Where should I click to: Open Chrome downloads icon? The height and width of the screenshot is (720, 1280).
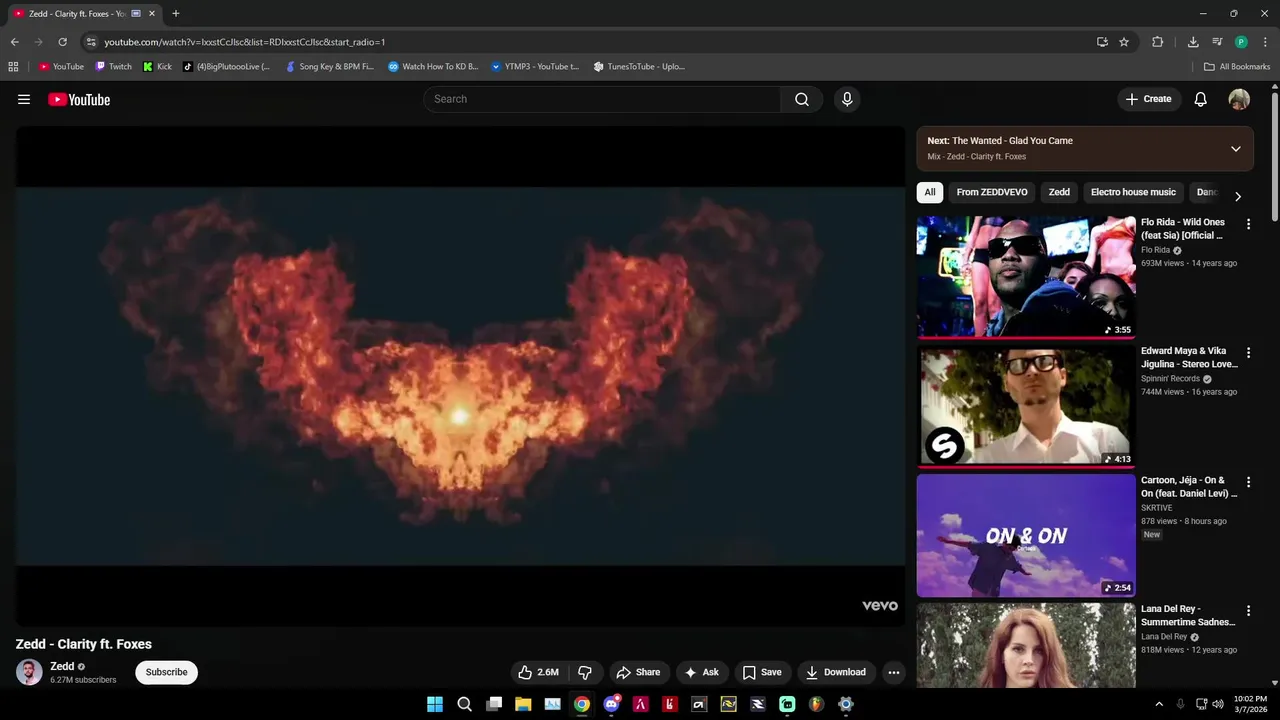coord(1193,42)
